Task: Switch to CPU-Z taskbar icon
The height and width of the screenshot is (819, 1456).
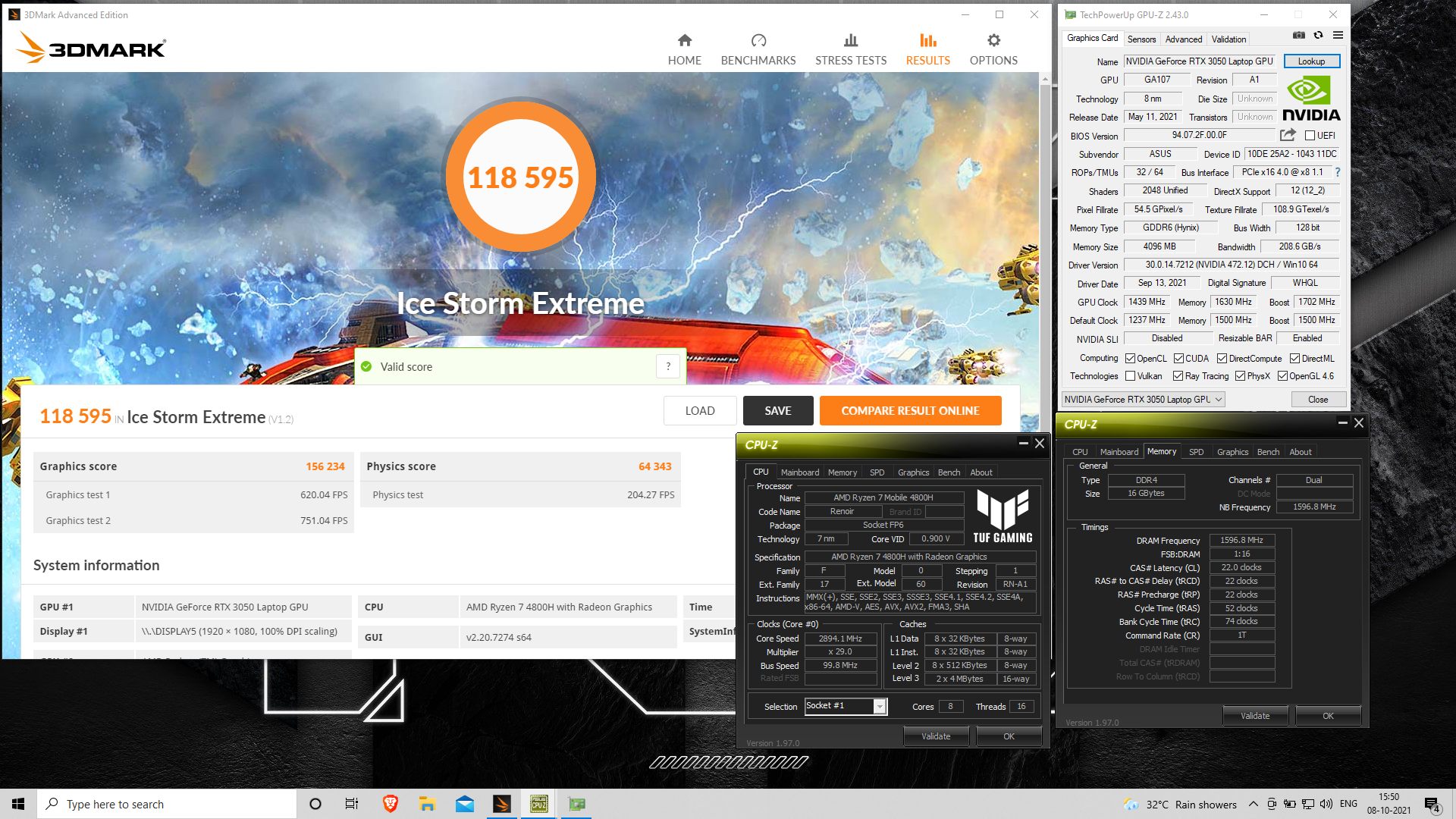Action: click(x=539, y=804)
